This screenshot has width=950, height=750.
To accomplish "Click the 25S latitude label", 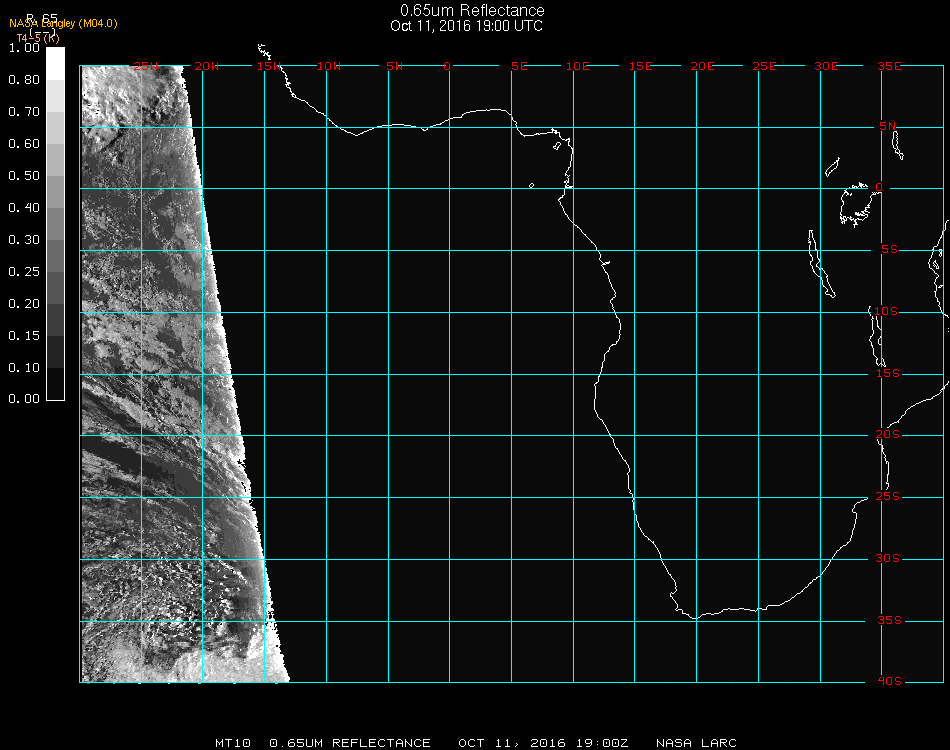I will [888, 497].
